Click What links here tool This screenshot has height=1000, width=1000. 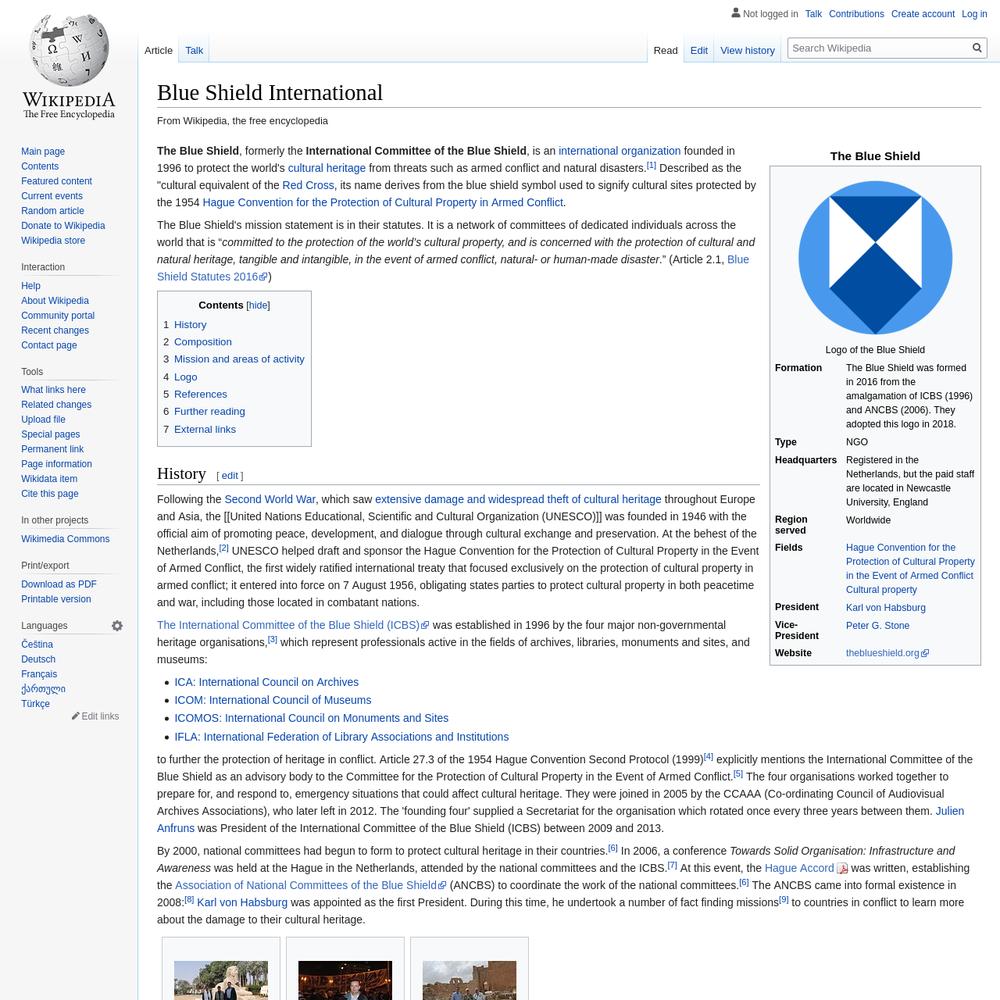53,390
